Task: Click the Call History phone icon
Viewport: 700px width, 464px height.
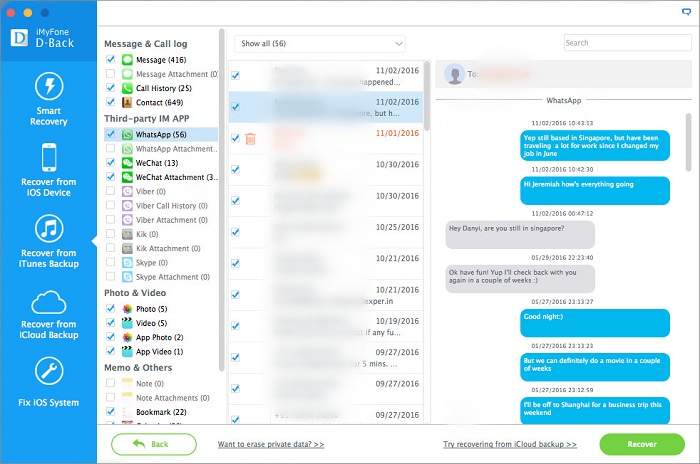Action: pyautogui.click(x=127, y=88)
